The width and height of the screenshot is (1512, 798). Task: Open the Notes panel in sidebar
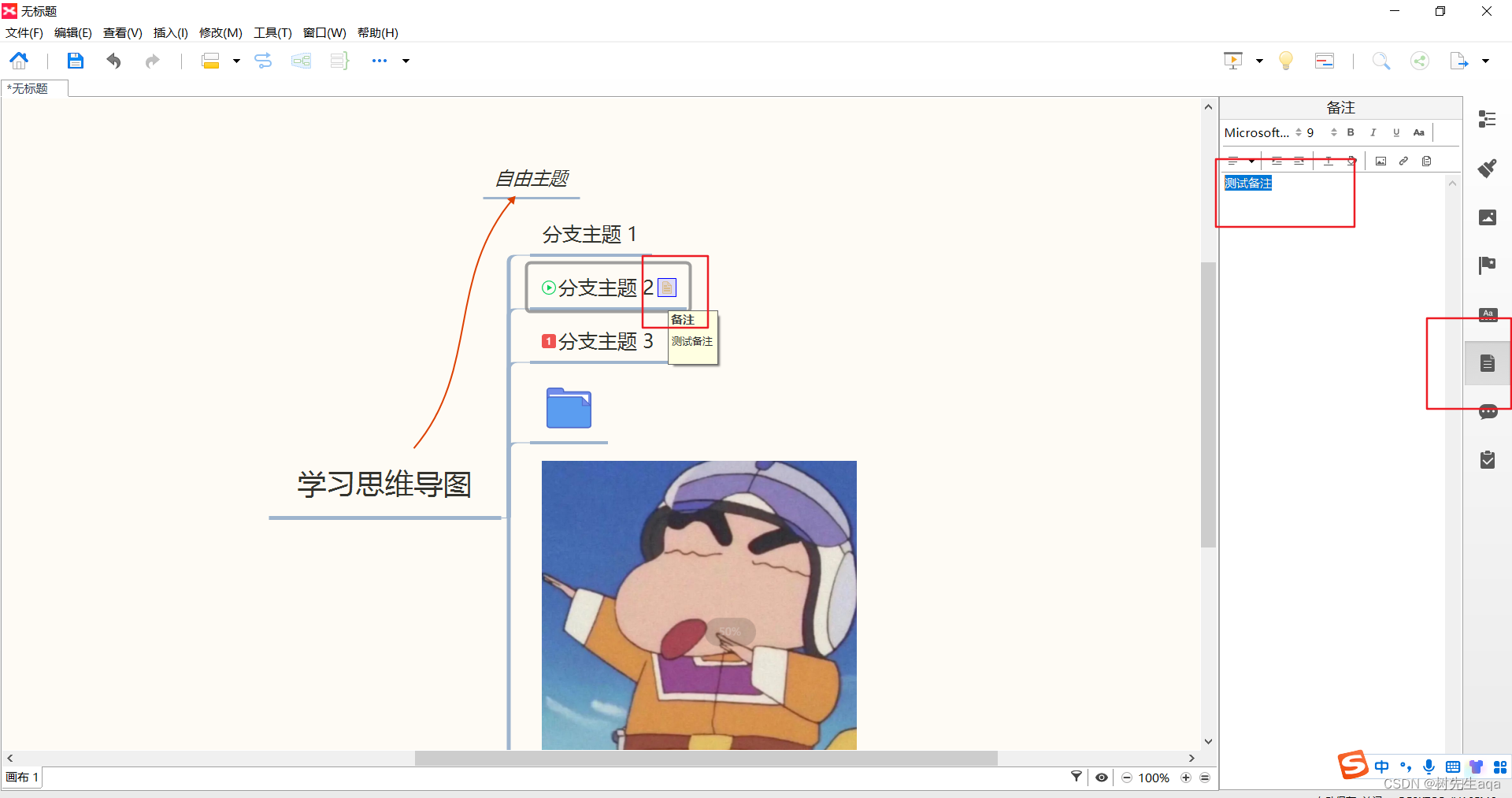click(x=1487, y=363)
